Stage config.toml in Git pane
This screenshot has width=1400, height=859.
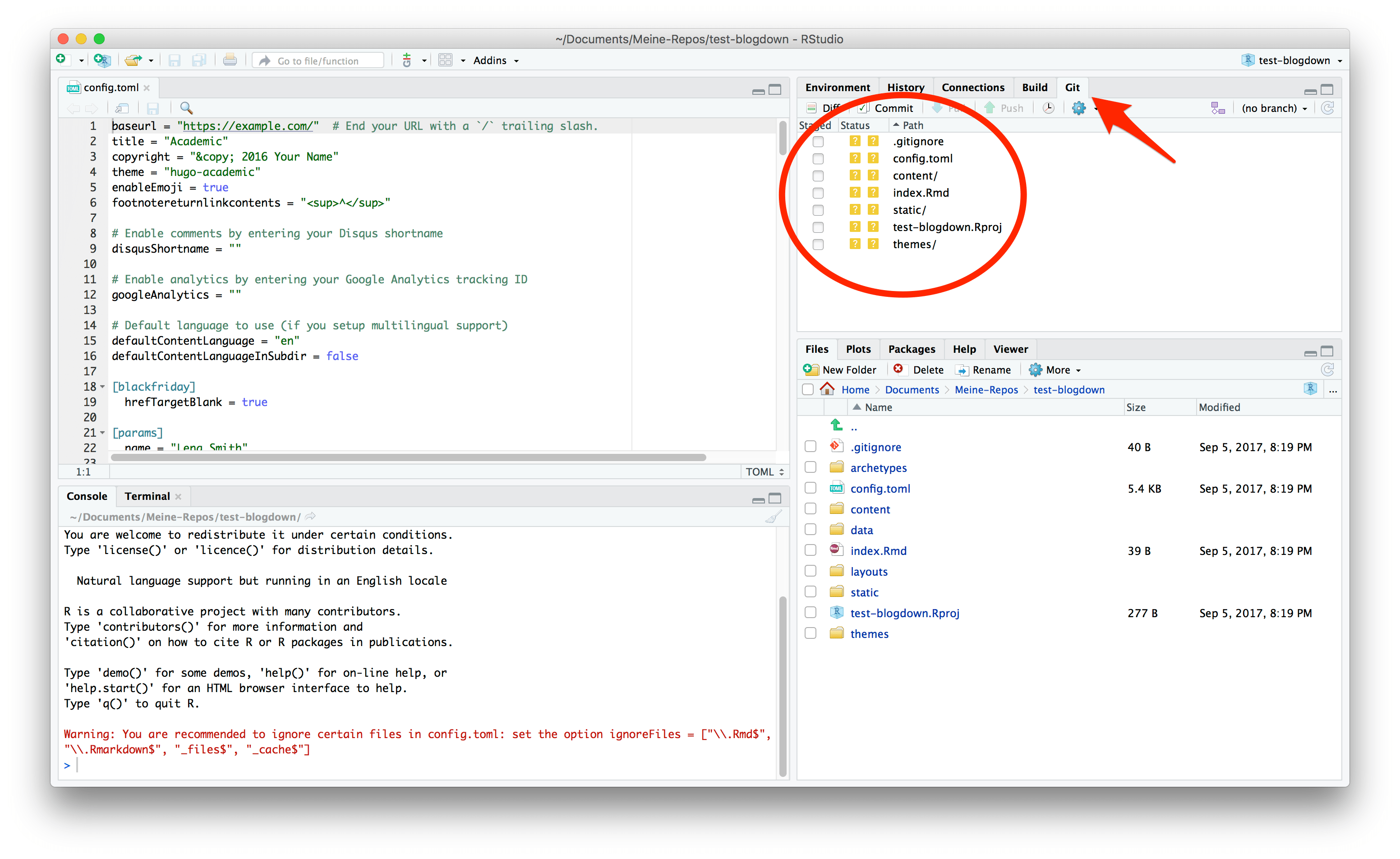(x=818, y=159)
